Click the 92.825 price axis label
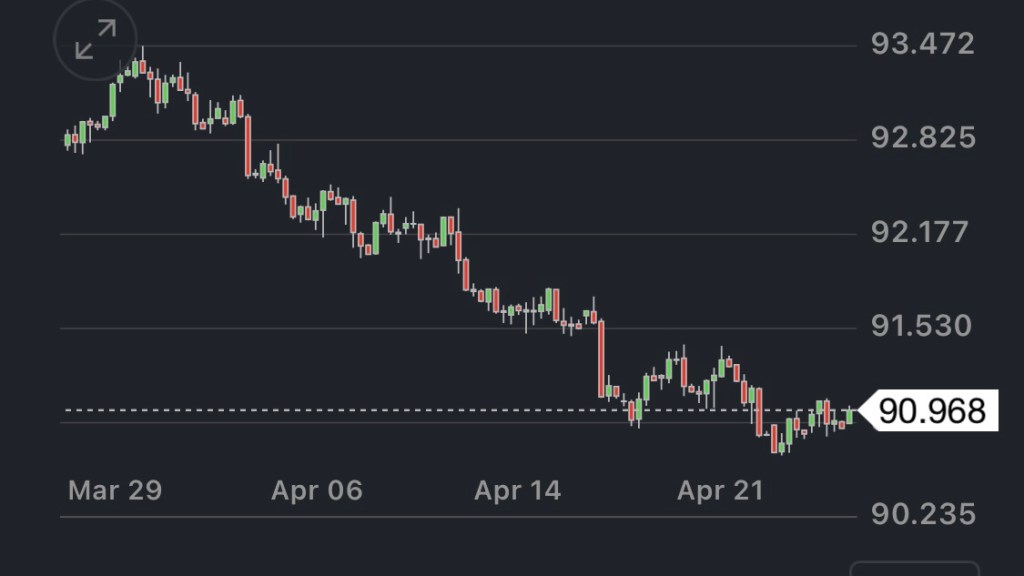This screenshot has width=1024, height=576. [x=922, y=138]
